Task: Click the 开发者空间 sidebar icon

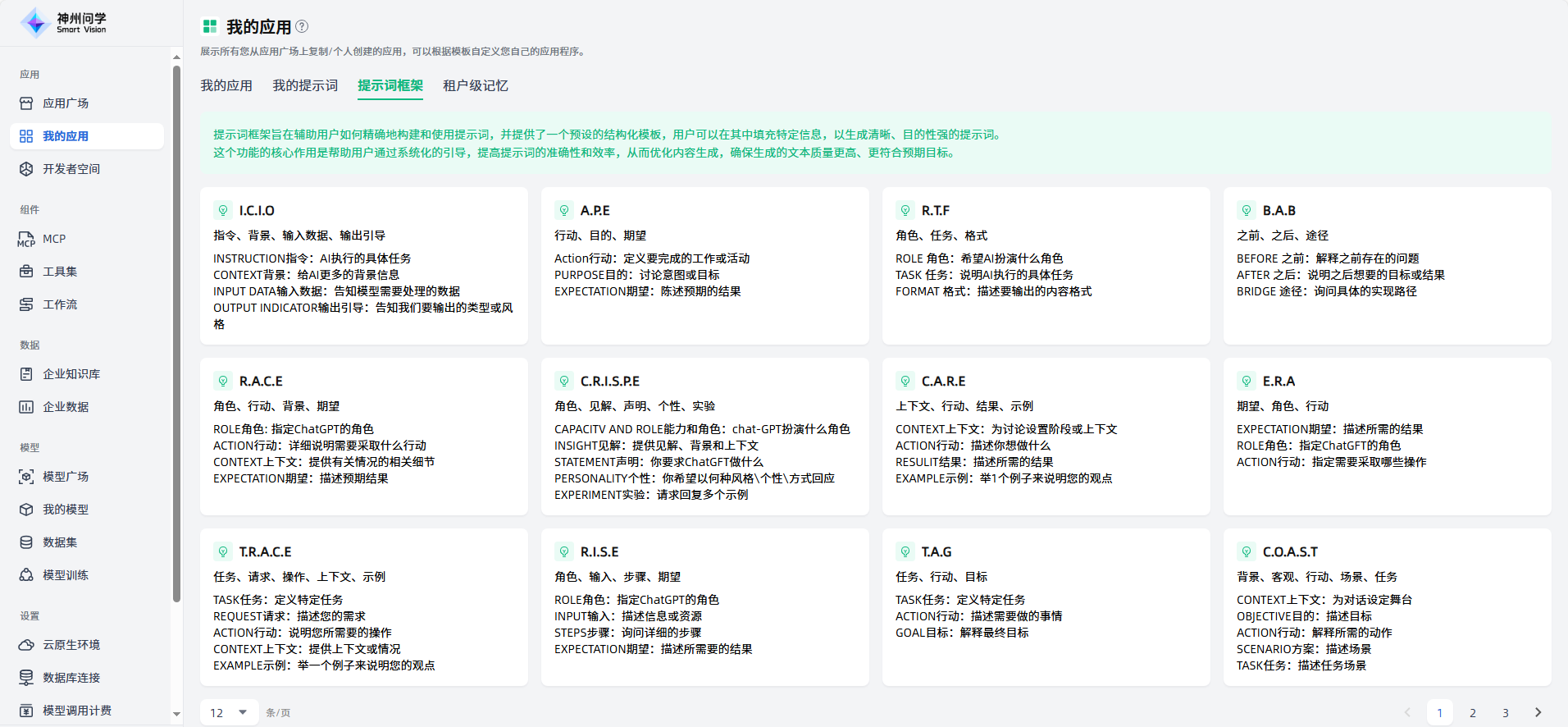Action: tap(26, 169)
